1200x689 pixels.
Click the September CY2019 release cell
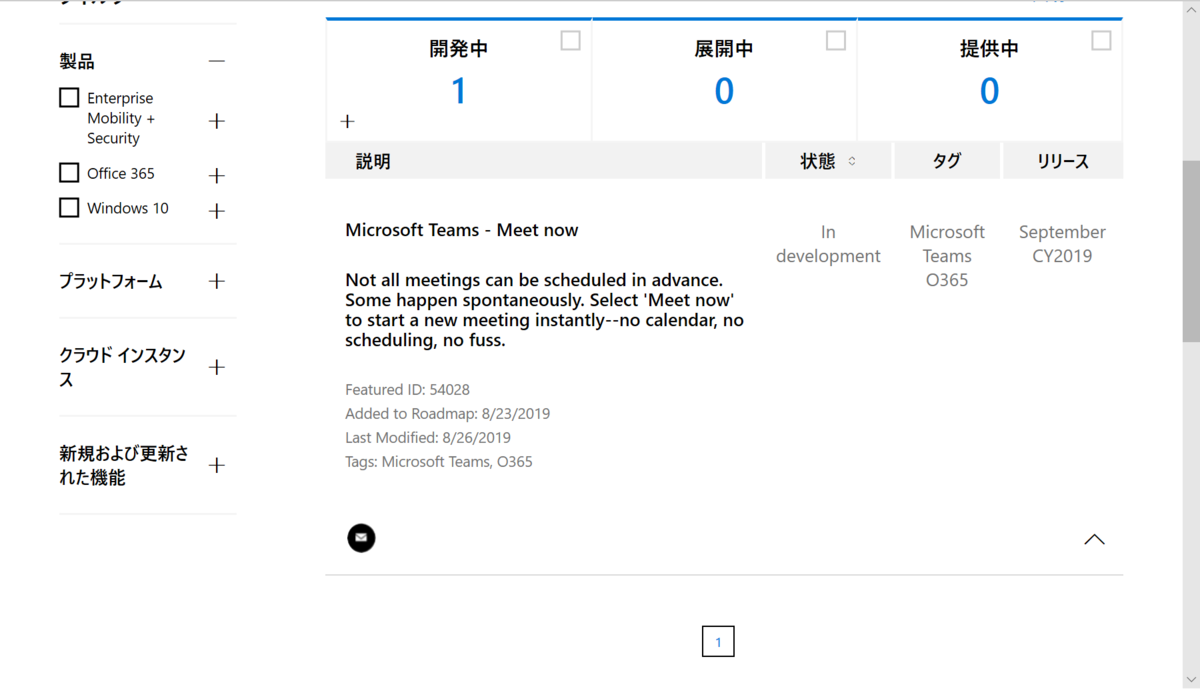[x=1062, y=244]
